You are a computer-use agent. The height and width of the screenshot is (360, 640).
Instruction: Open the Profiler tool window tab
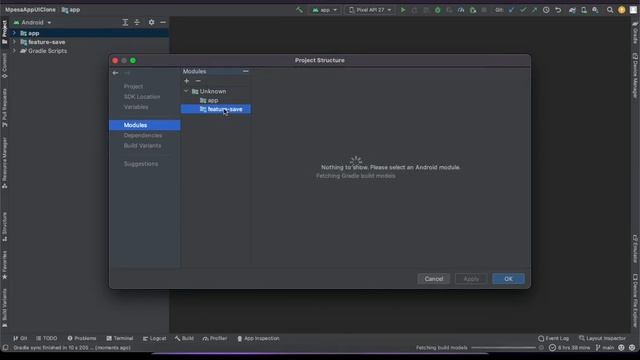[x=215, y=338]
